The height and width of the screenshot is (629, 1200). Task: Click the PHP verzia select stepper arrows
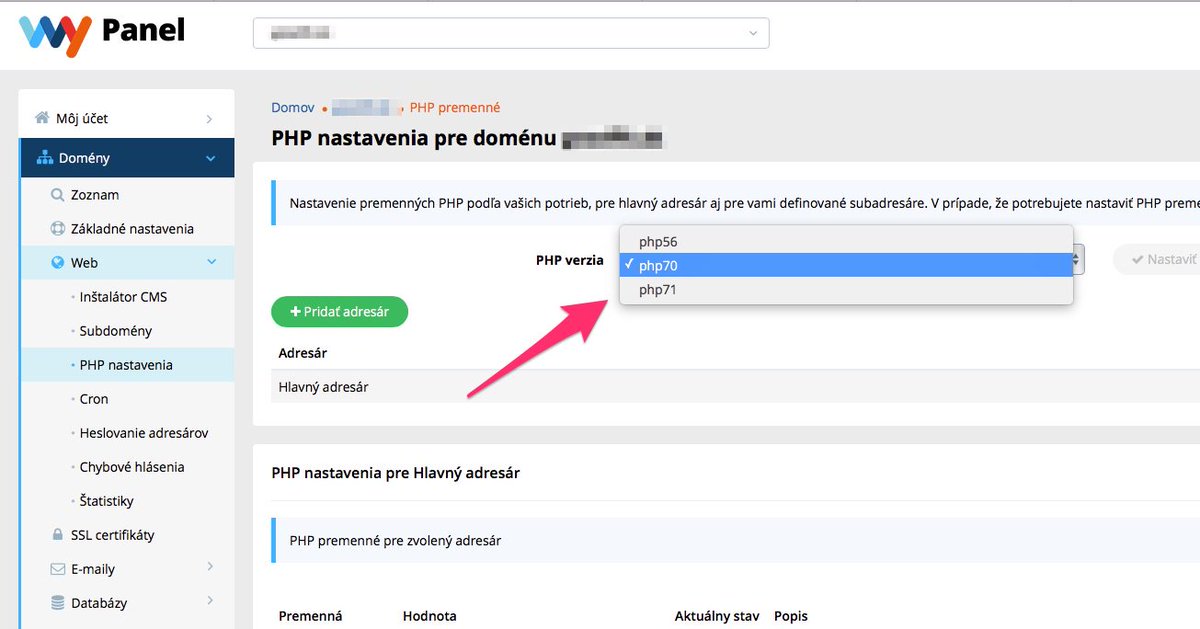coord(1077,261)
